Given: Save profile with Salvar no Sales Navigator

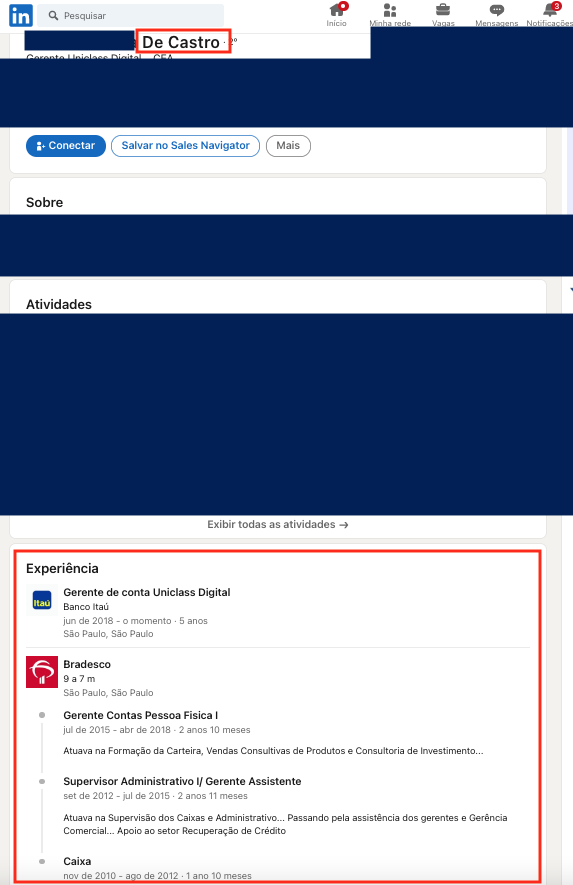Looking at the screenshot, I should pos(185,146).
